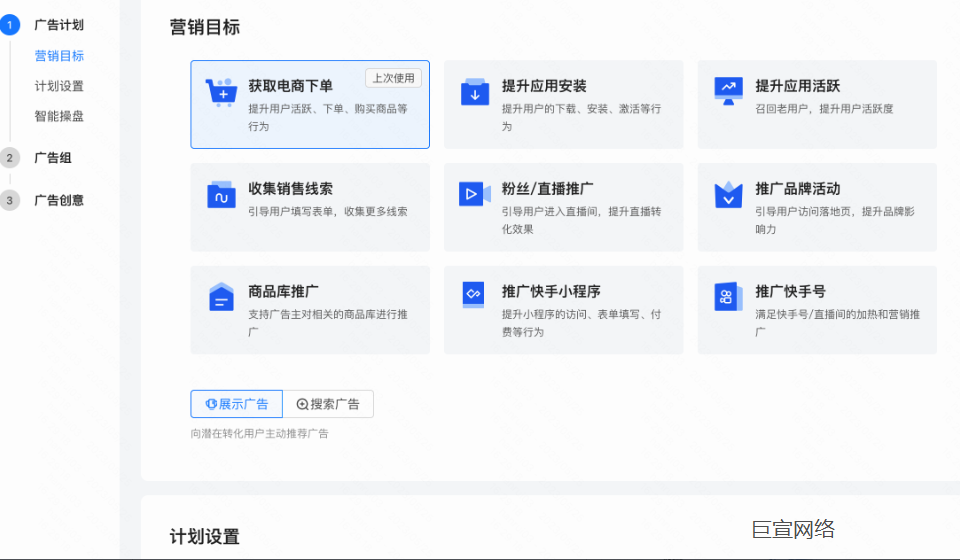
Task: Choose 收集销售线索 marketing goal title
Action: (x=290, y=189)
